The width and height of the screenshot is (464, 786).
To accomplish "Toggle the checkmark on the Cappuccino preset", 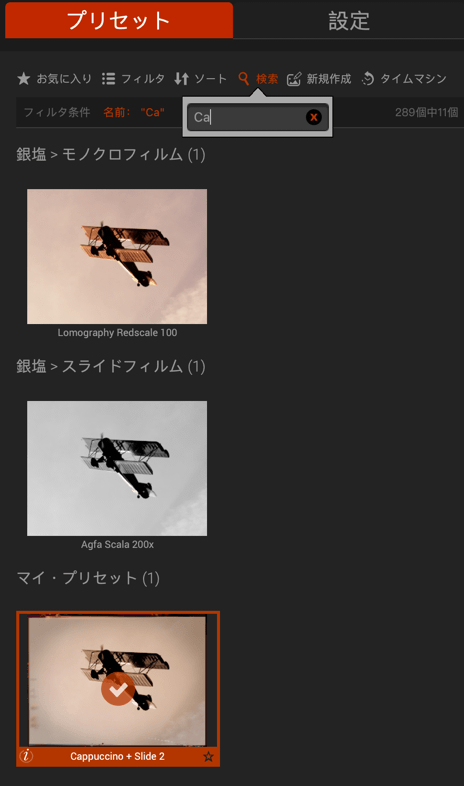I will click(118, 689).
